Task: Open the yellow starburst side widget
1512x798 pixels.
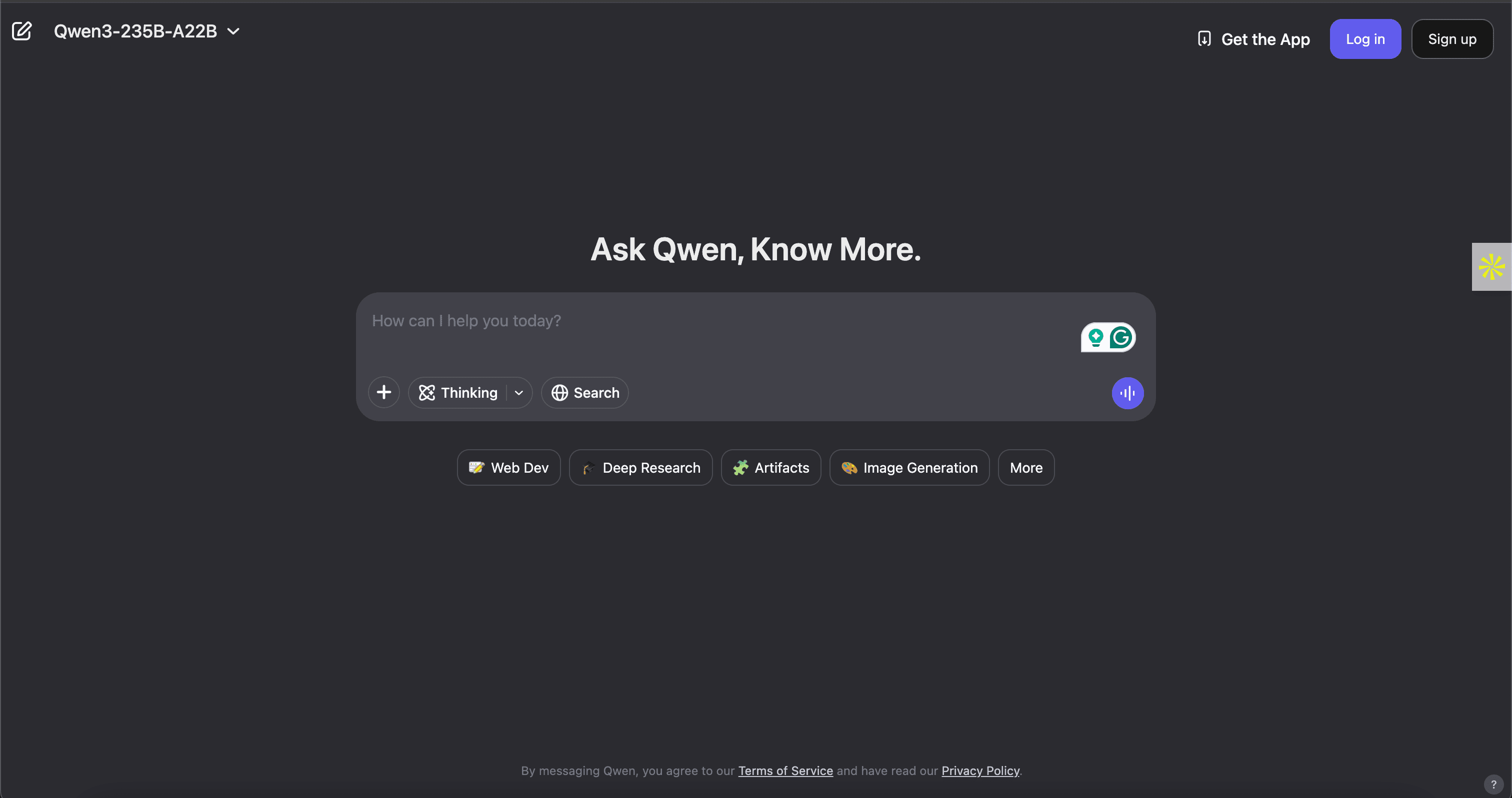Action: 1491,267
